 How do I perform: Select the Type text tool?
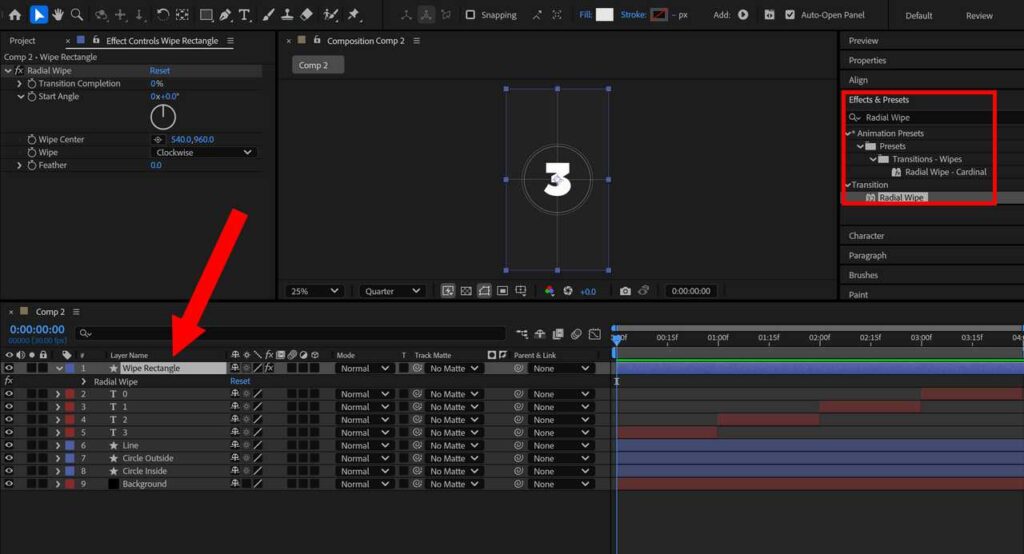[x=245, y=14]
